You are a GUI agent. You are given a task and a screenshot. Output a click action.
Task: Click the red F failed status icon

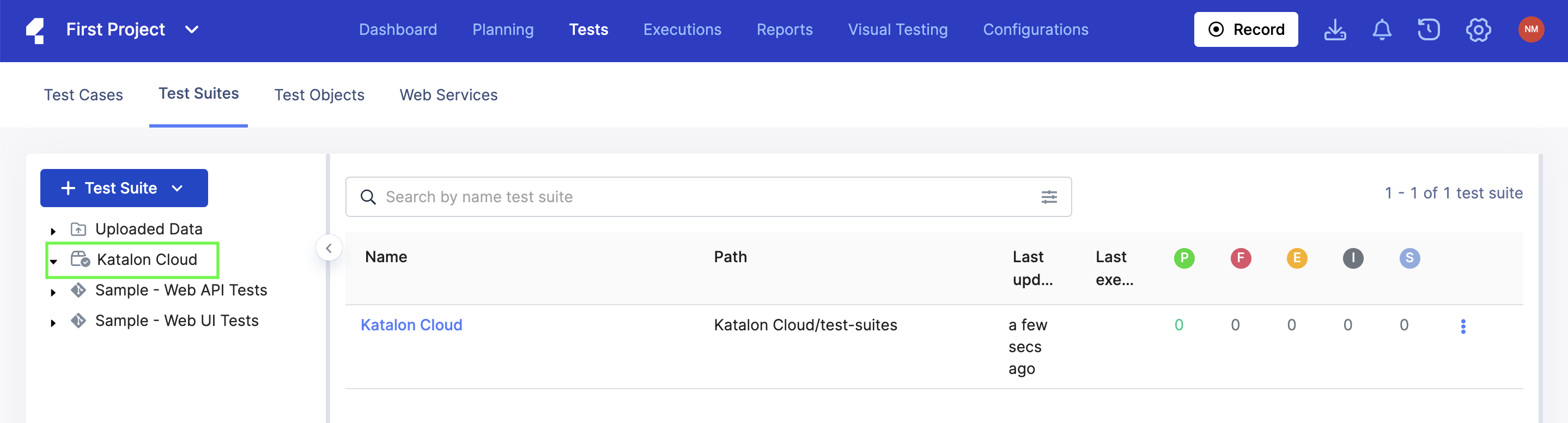point(1241,258)
